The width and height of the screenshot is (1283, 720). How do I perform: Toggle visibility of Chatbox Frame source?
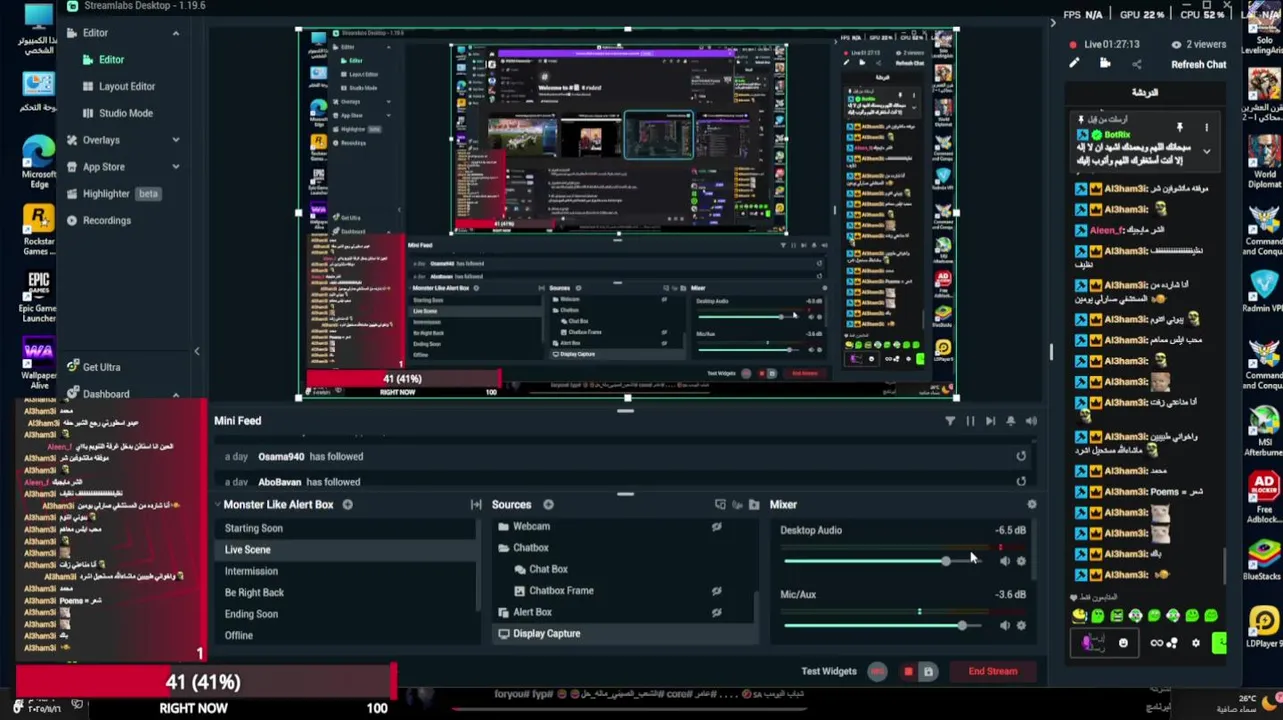point(717,591)
